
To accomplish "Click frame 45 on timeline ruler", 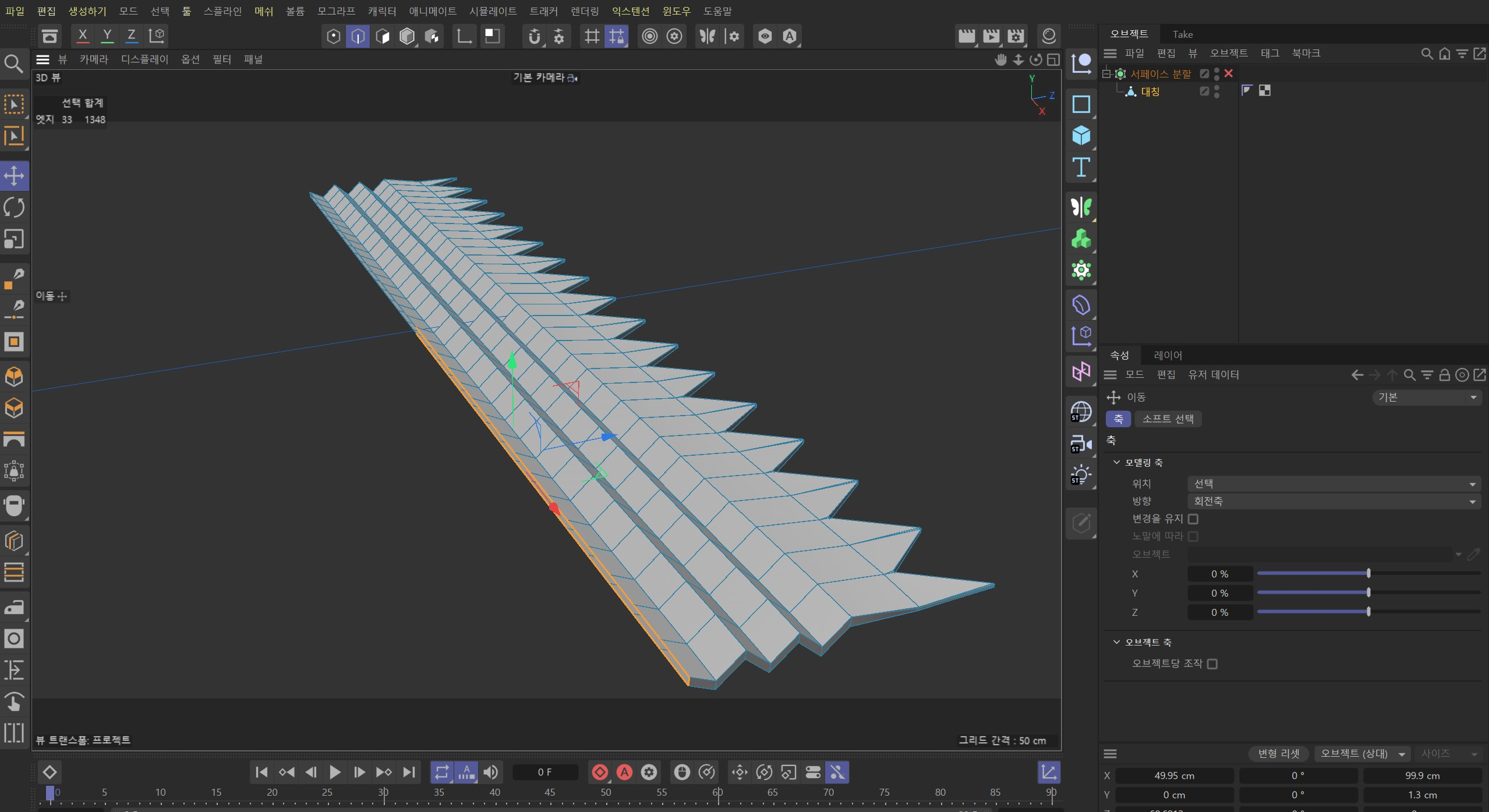I will coord(550,793).
